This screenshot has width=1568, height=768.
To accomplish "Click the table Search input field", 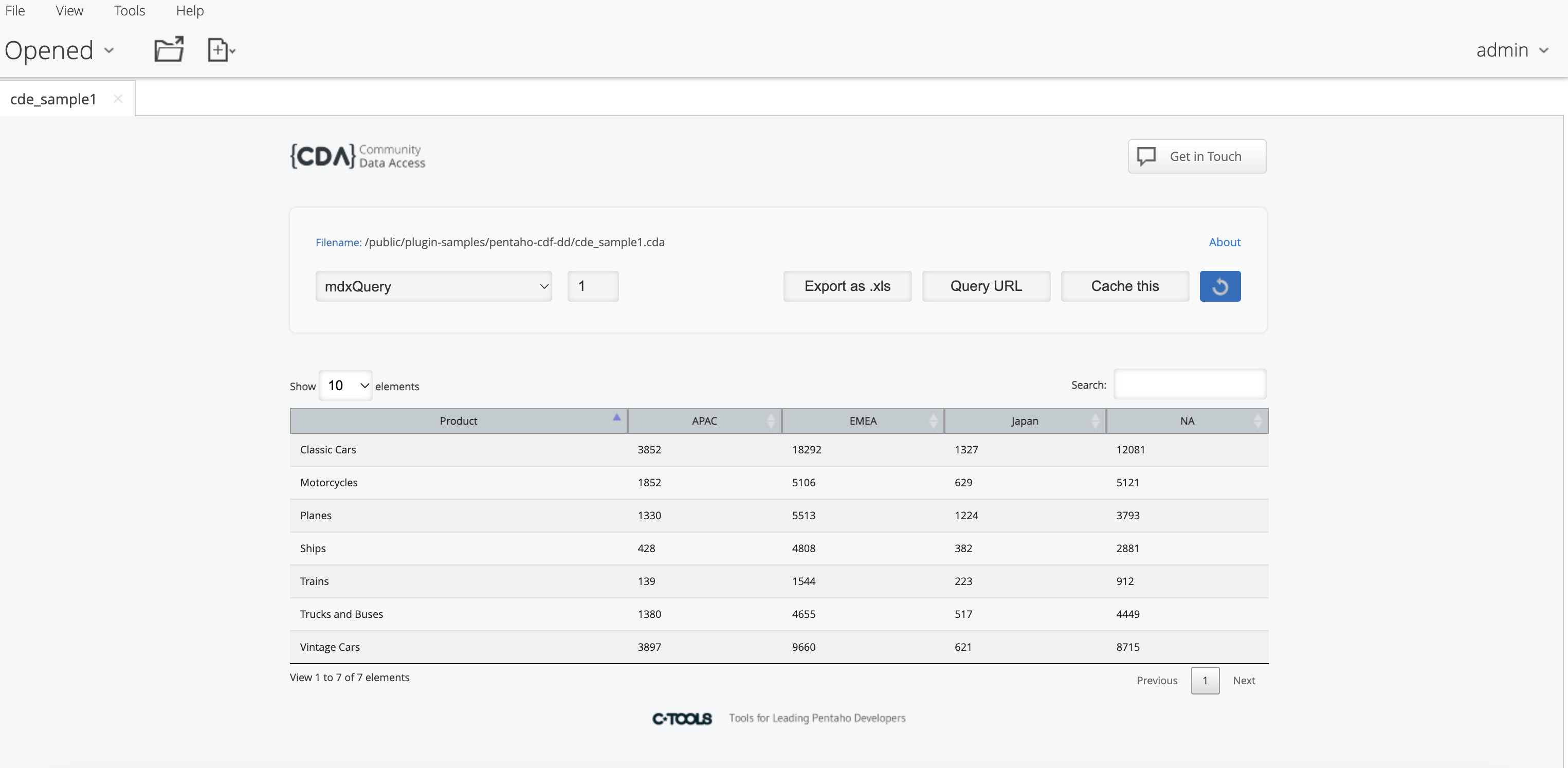I will 1190,385.
